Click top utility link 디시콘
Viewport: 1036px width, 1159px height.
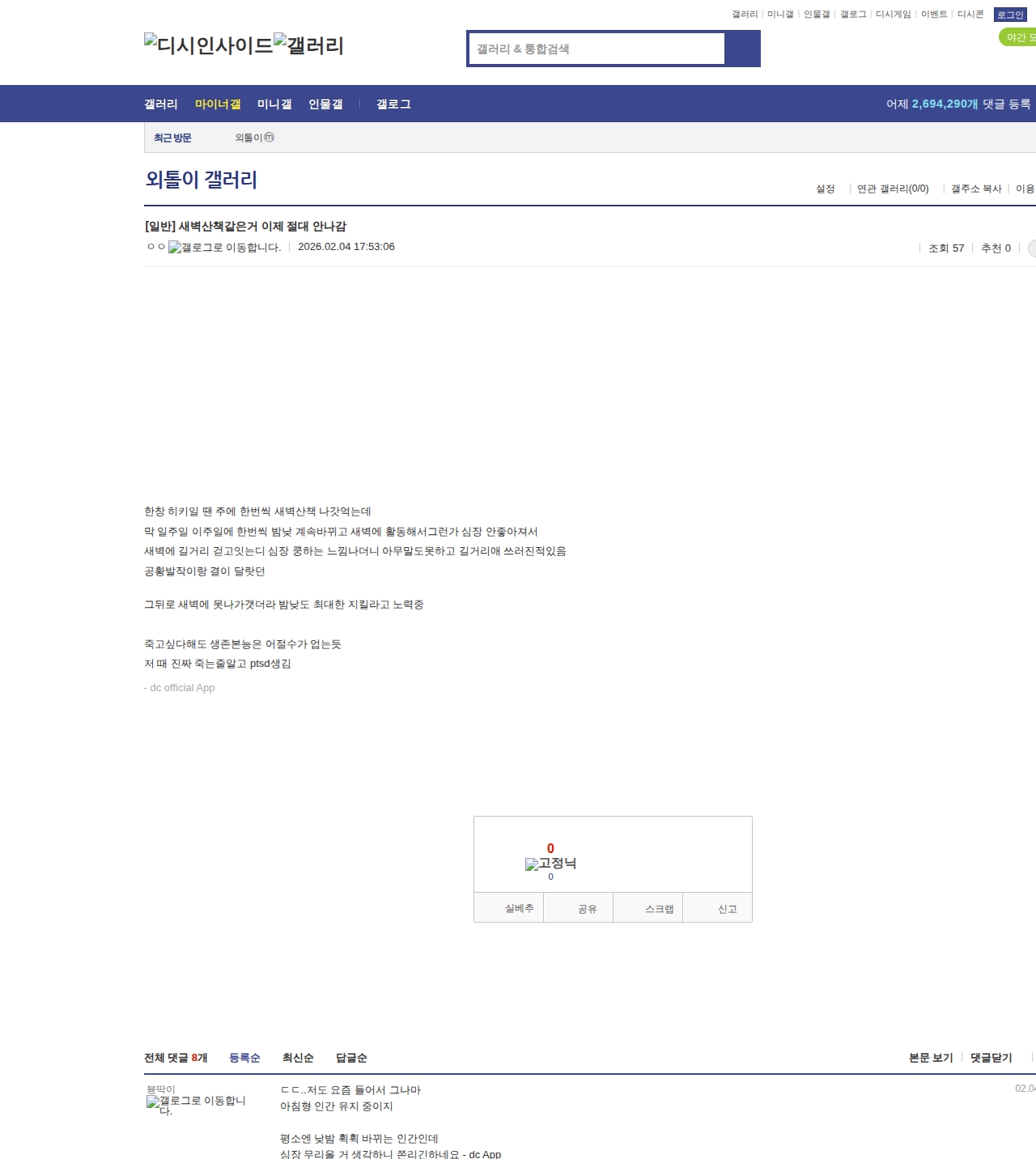pos(970,15)
